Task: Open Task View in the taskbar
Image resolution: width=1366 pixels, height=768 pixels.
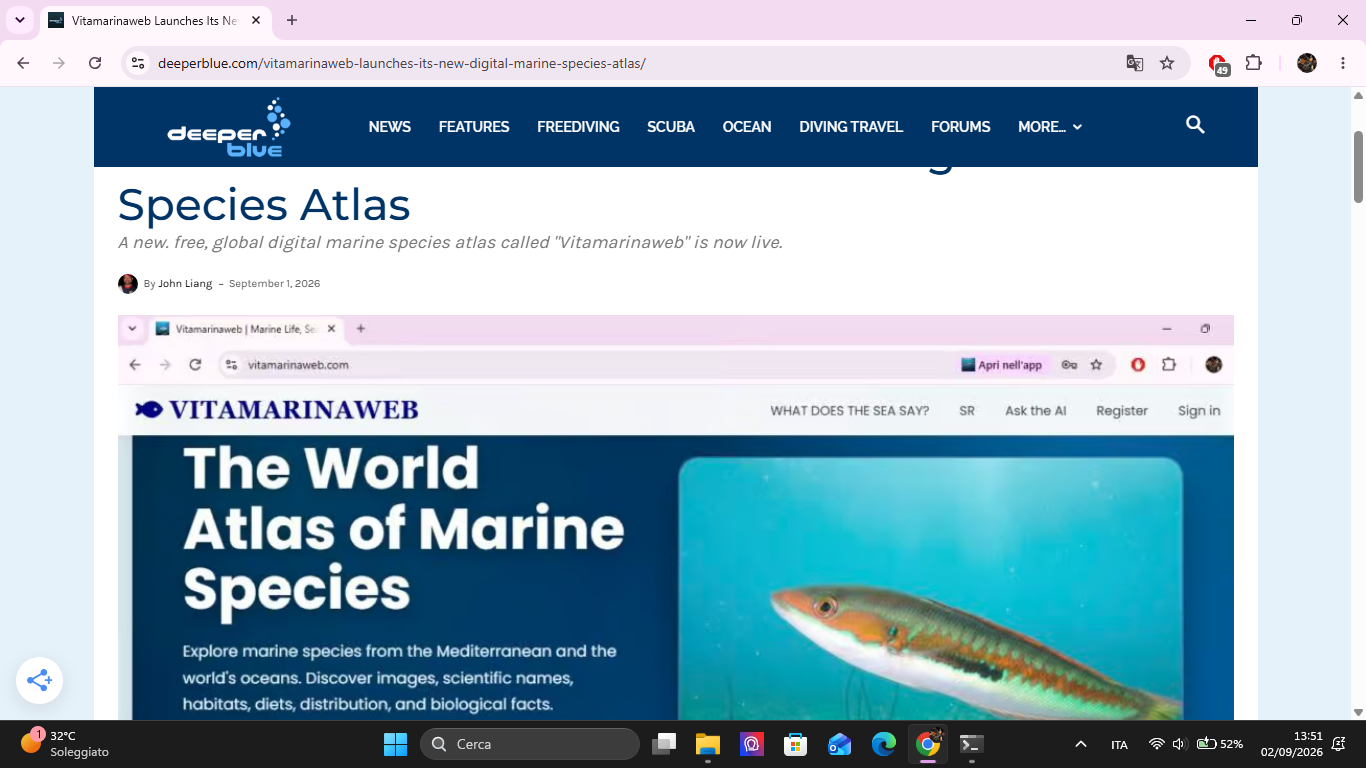Action: [x=665, y=744]
